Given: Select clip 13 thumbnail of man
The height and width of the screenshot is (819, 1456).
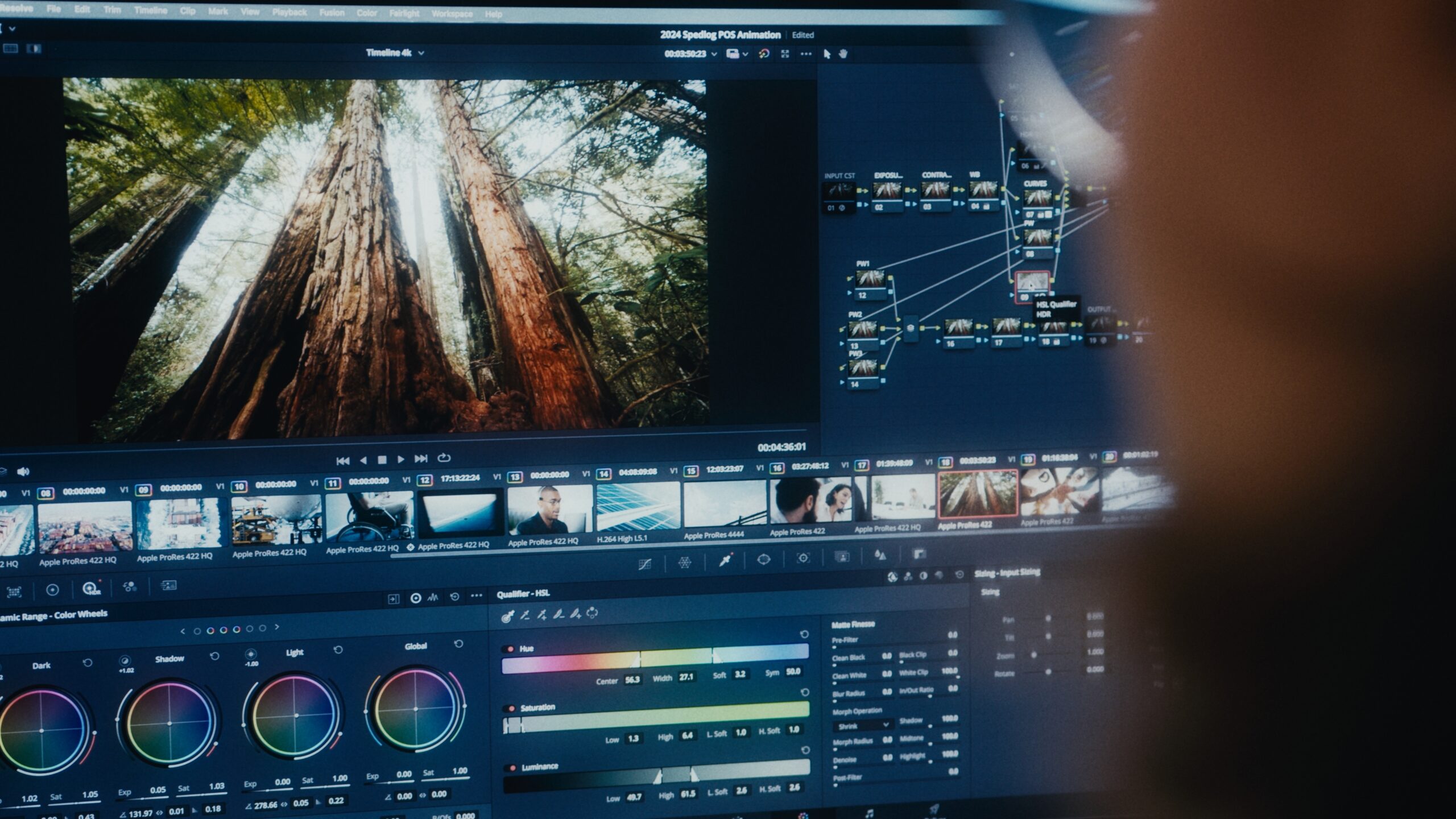Looking at the screenshot, I should pos(548,510).
